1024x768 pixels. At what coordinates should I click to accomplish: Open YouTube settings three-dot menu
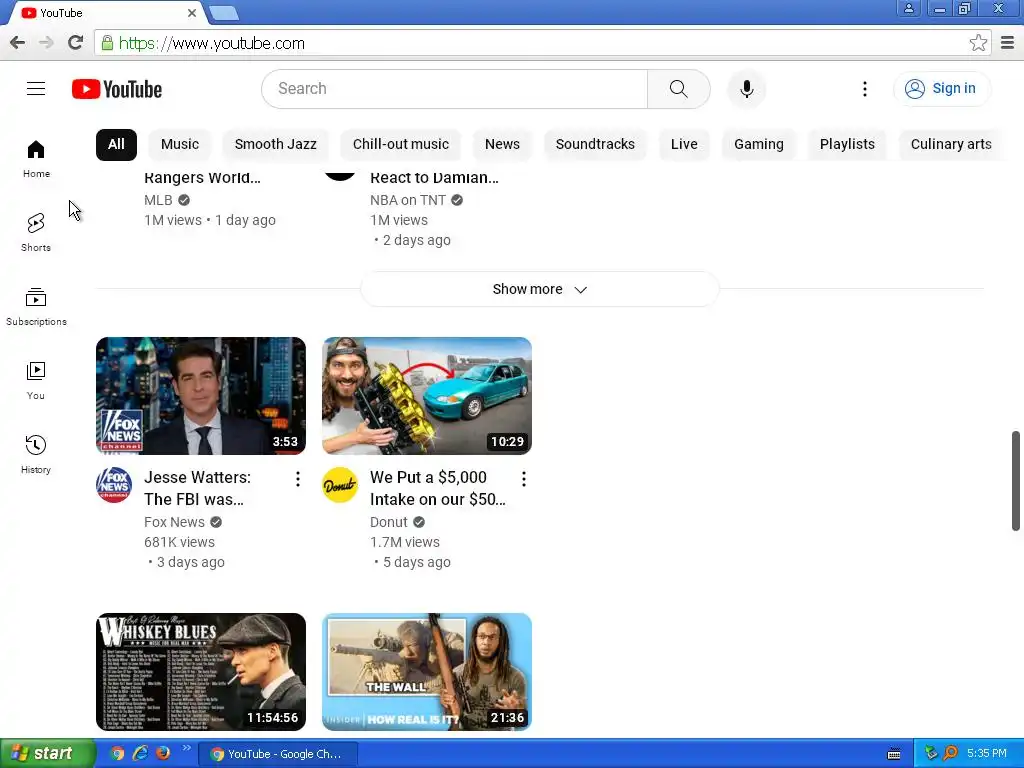865,89
